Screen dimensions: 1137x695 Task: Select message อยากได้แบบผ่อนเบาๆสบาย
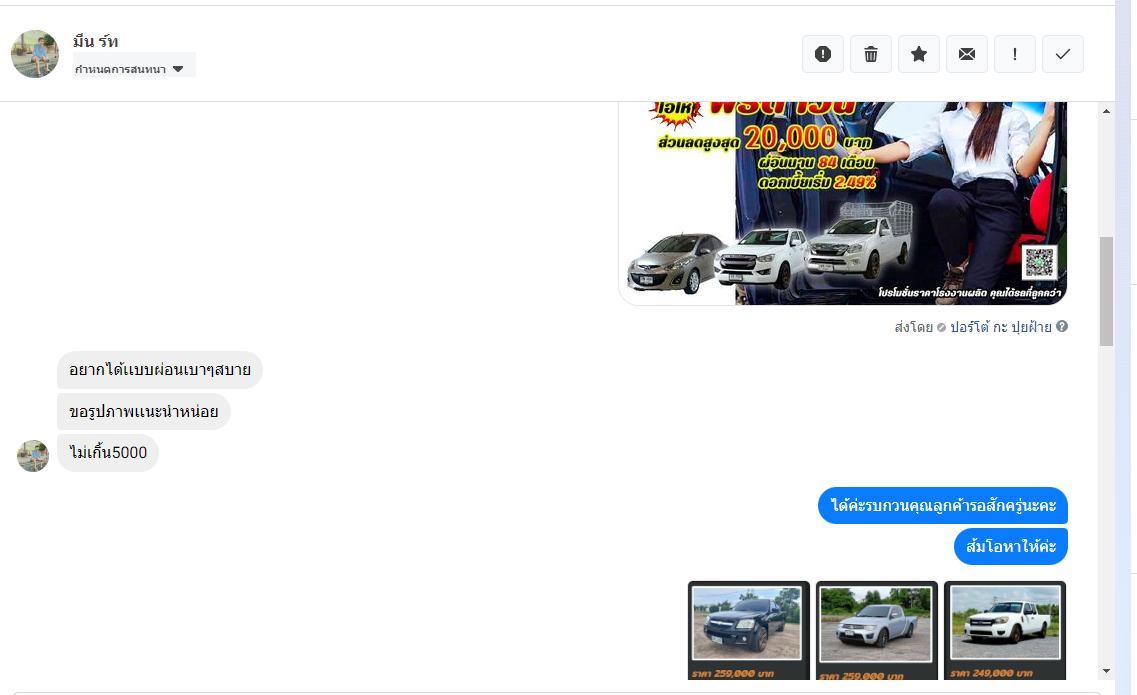tap(160, 370)
